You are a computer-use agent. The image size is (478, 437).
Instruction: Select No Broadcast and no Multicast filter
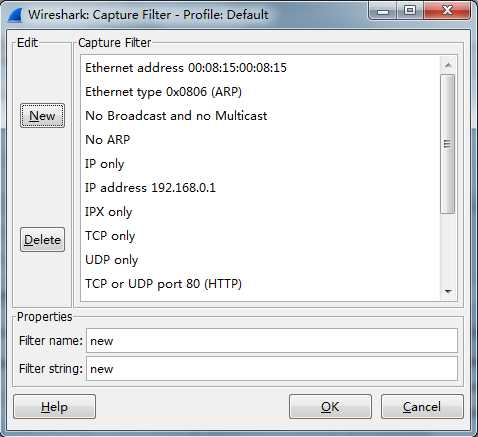tap(260, 116)
